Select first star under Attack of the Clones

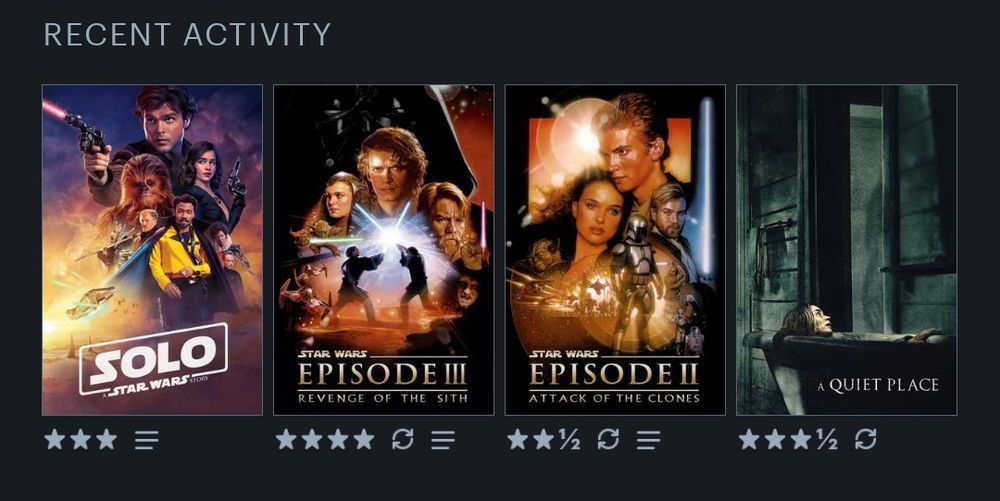click(517, 439)
